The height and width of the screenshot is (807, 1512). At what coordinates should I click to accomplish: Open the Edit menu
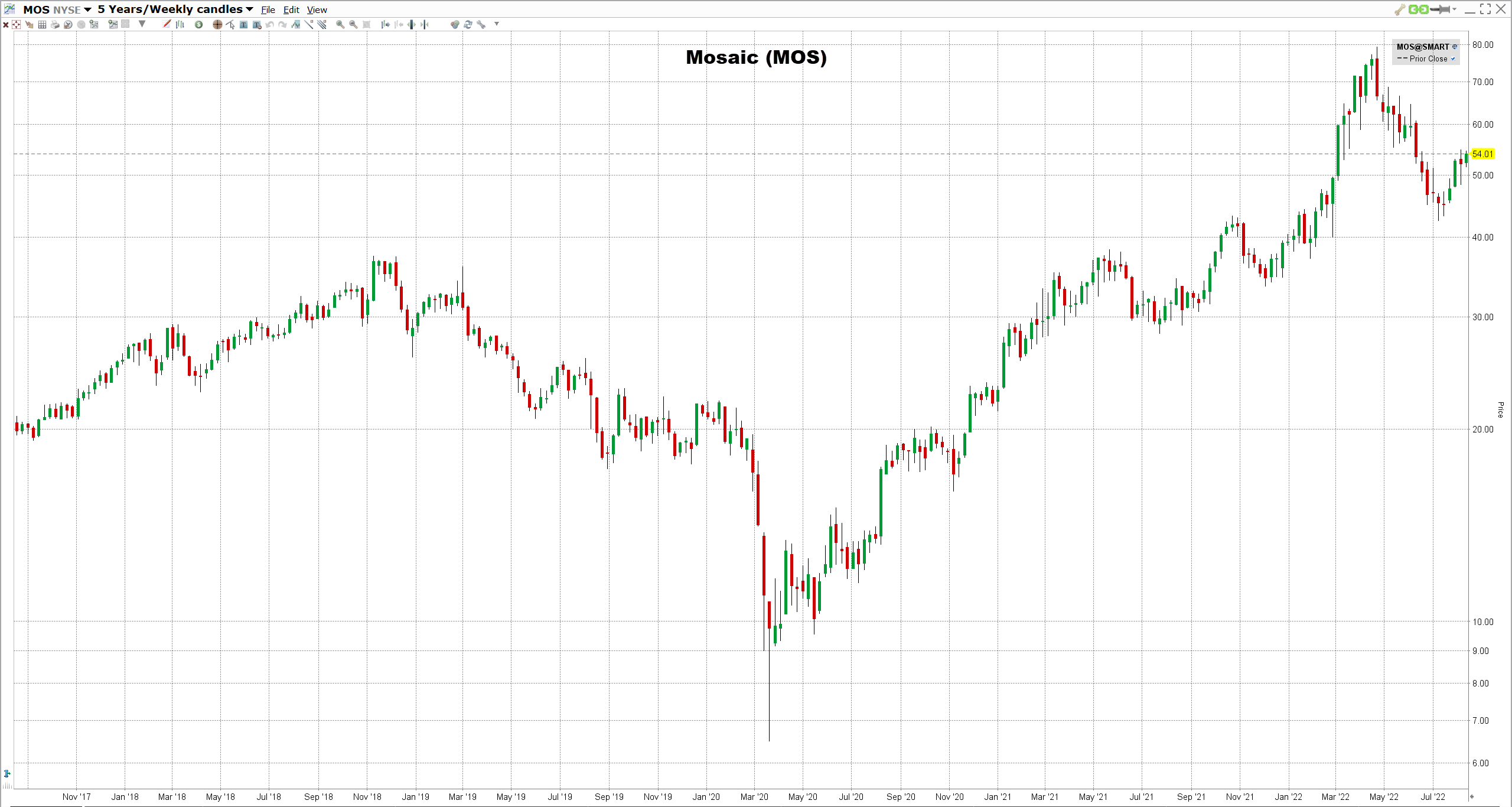[x=291, y=10]
